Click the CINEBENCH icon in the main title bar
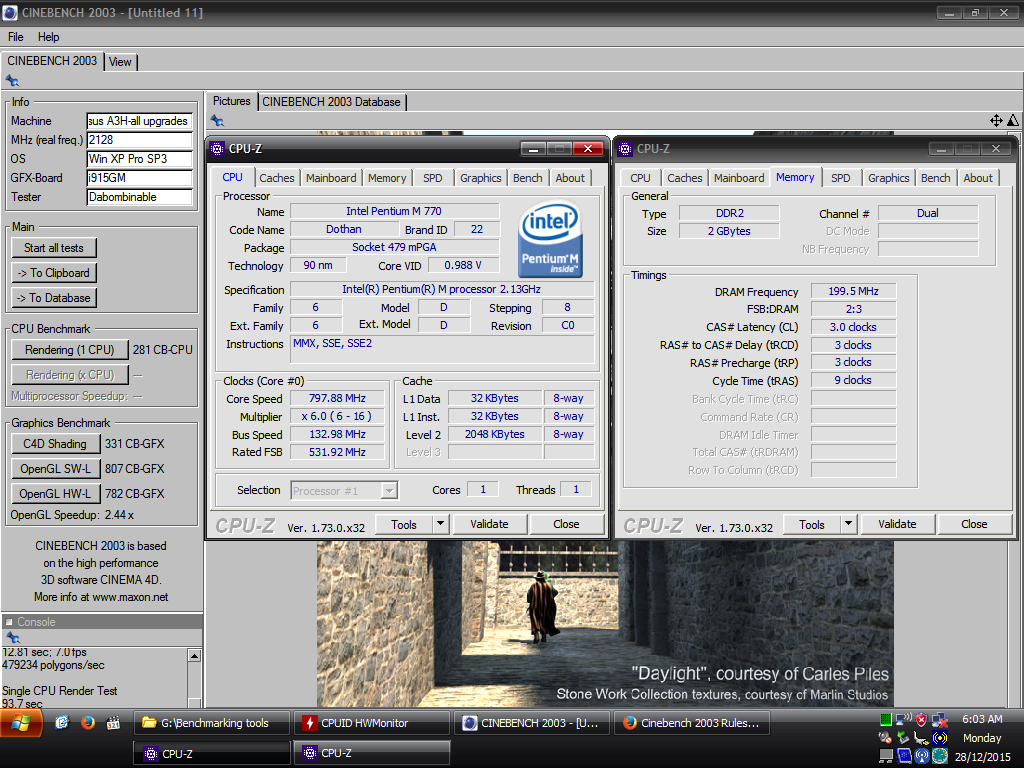The height and width of the screenshot is (768, 1024). pyautogui.click(x=10, y=12)
